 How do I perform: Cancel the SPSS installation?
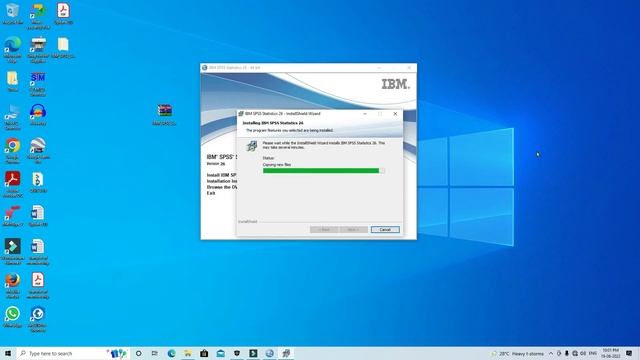(x=385, y=230)
